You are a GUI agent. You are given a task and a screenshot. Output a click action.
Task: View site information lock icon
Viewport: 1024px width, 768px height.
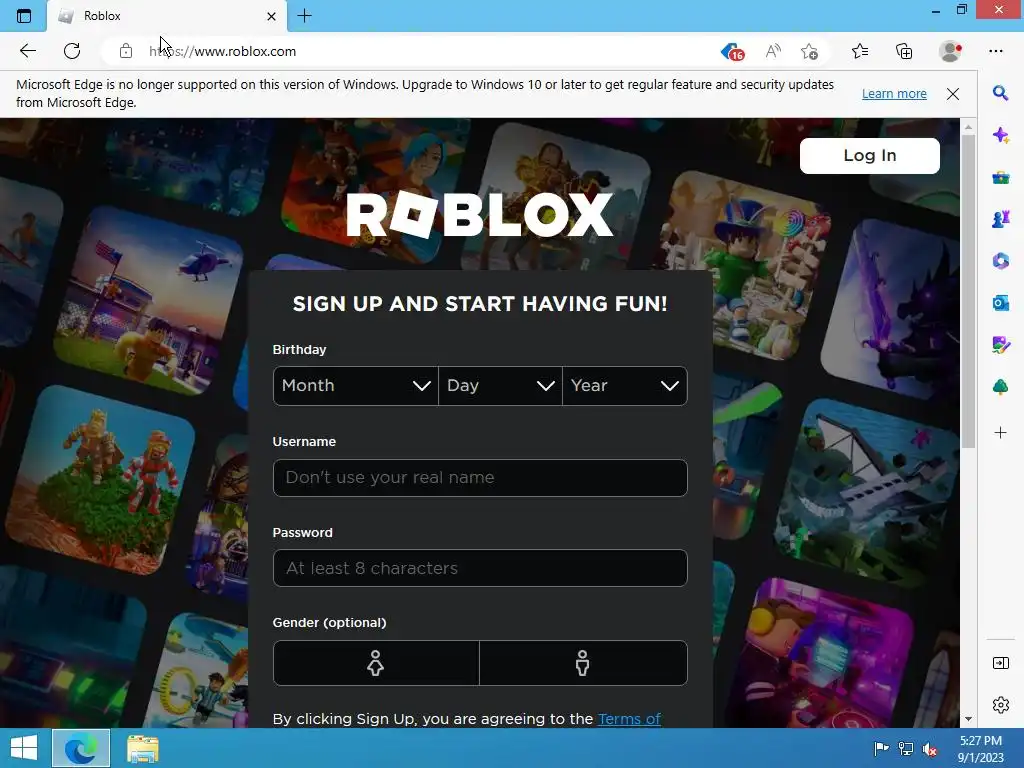(x=126, y=51)
